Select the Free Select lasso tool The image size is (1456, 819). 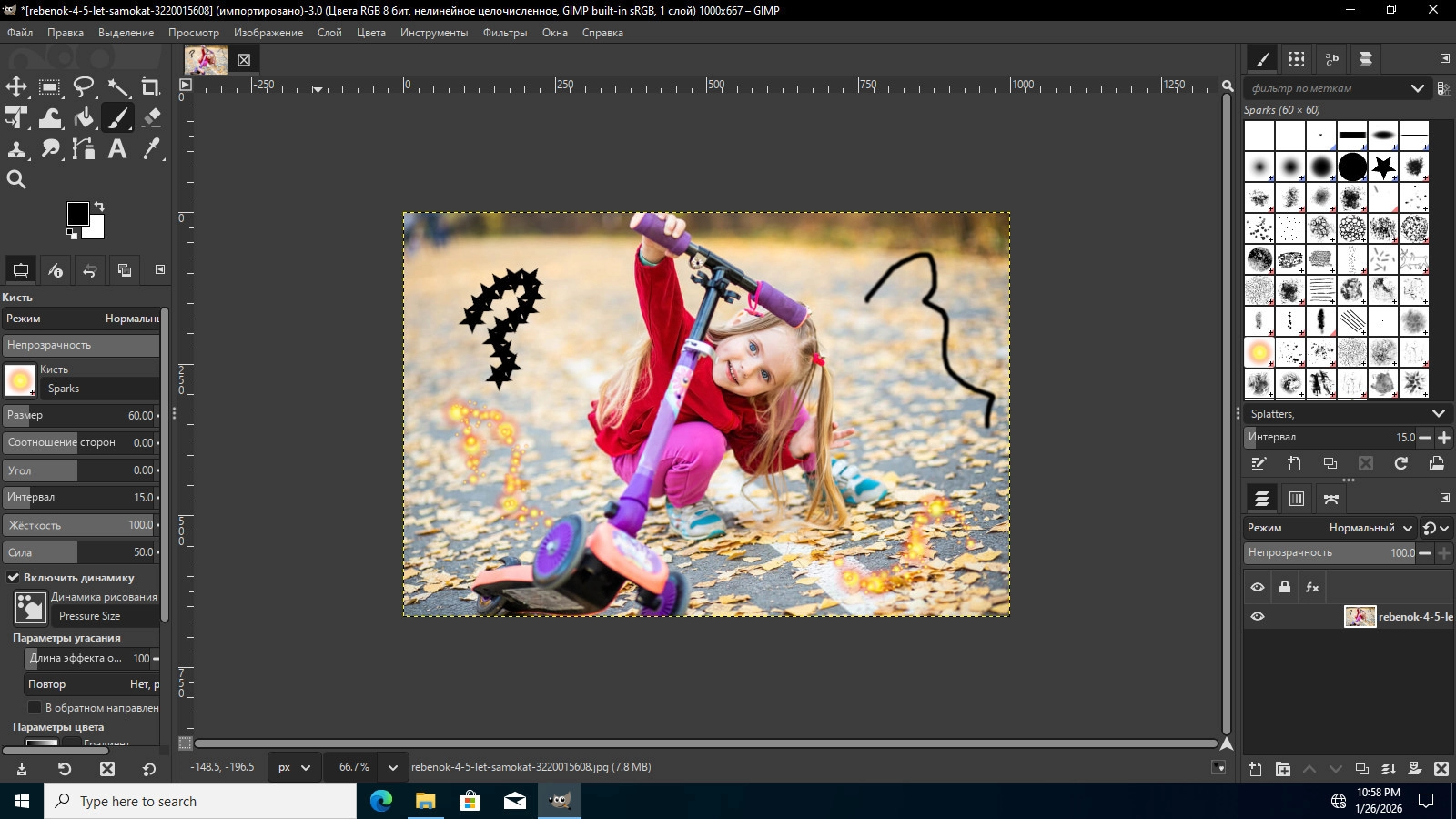coord(84,87)
